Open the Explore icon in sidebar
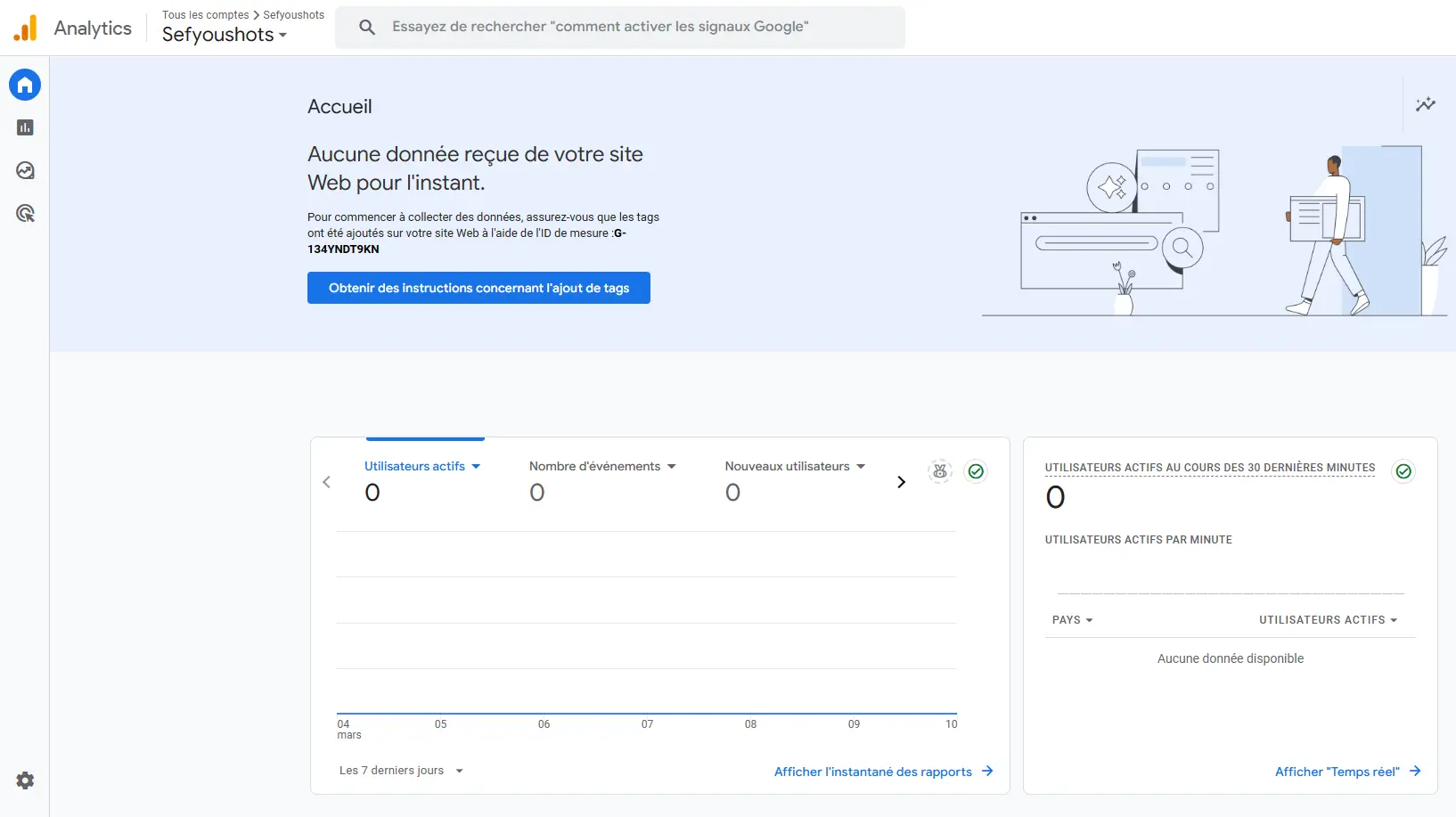The image size is (1456, 817). 25,170
